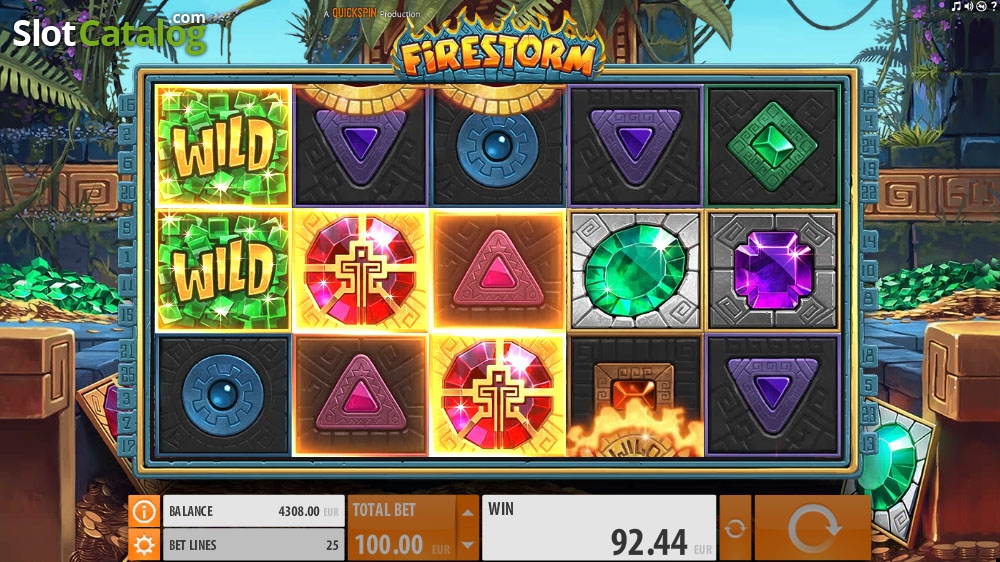Toggle the background music note icon
1000x562 pixels.
[955, 6]
